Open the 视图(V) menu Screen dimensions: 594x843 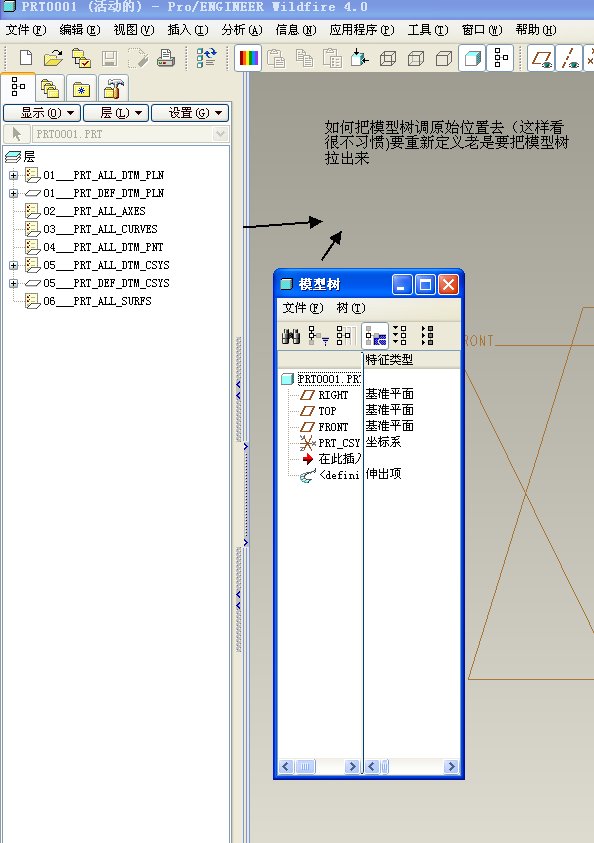[133, 30]
